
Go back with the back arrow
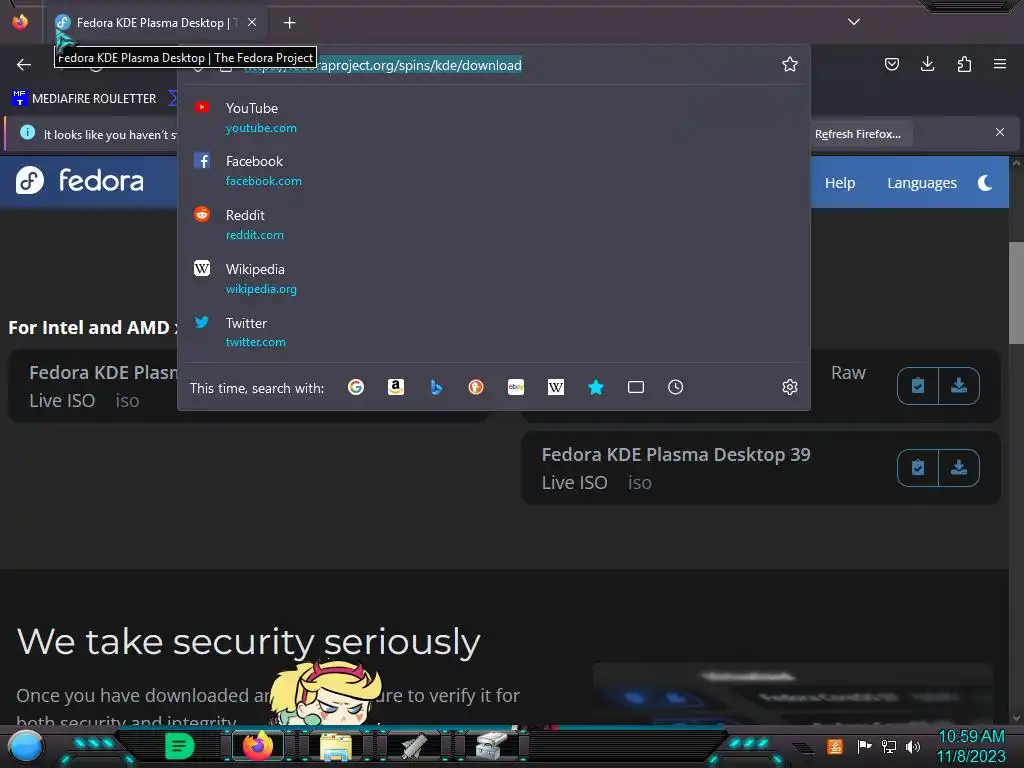[24, 64]
